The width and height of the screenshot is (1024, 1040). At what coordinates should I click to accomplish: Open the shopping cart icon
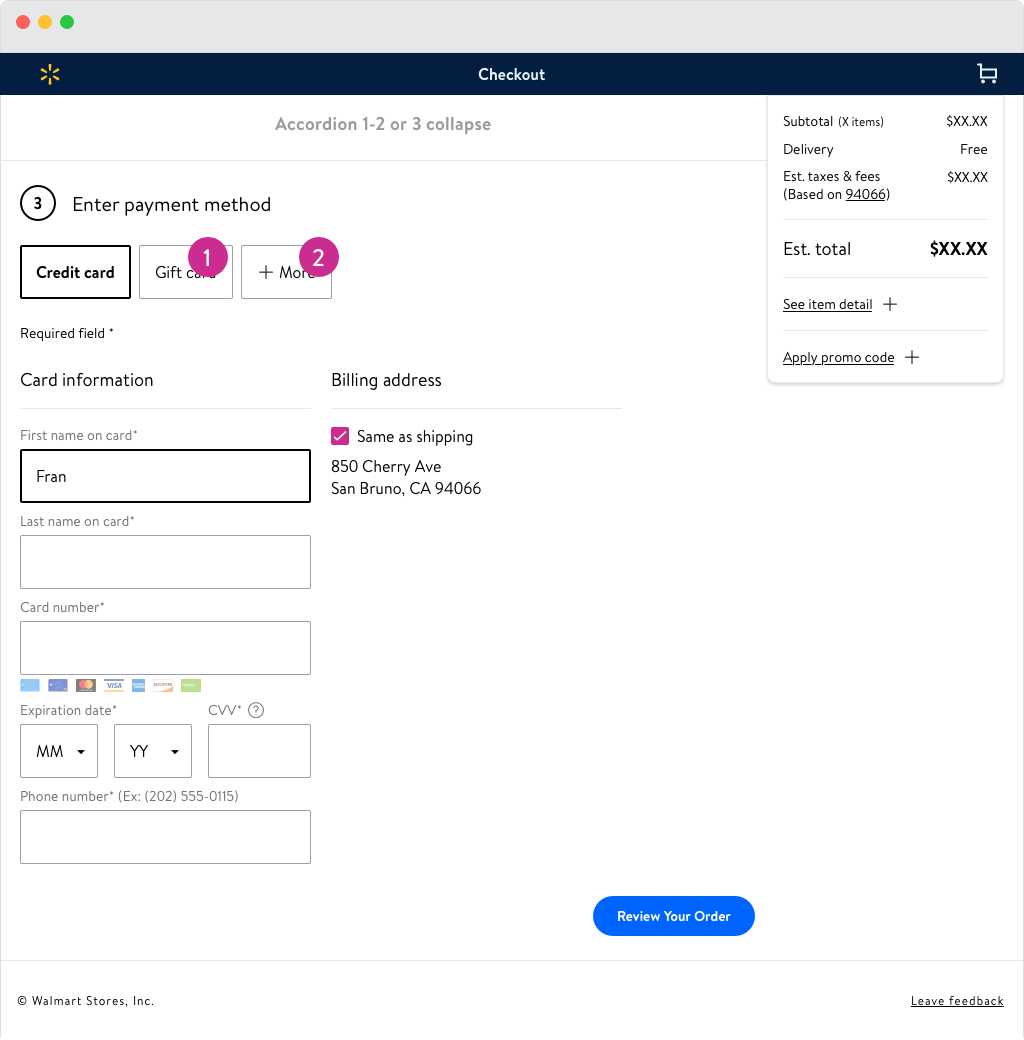pyautogui.click(x=987, y=74)
